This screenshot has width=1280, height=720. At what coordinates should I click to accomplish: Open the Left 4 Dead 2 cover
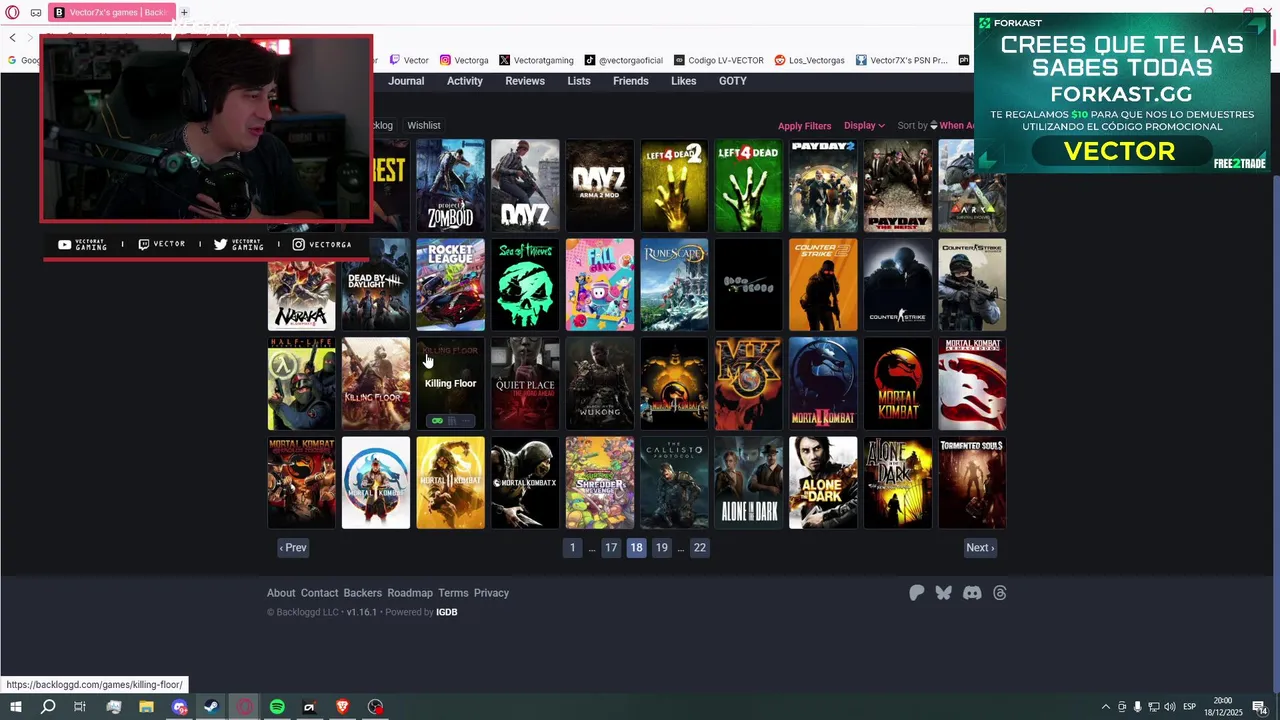[x=674, y=186]
